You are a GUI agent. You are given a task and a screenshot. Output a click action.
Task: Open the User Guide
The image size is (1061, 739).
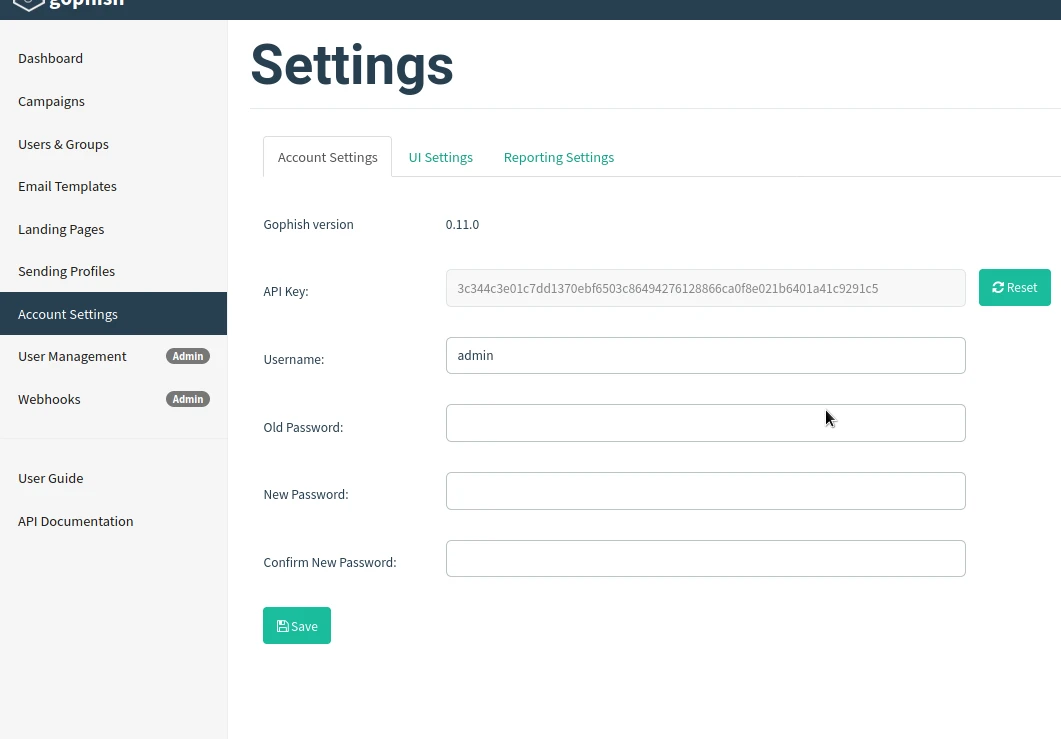point(50,478)
